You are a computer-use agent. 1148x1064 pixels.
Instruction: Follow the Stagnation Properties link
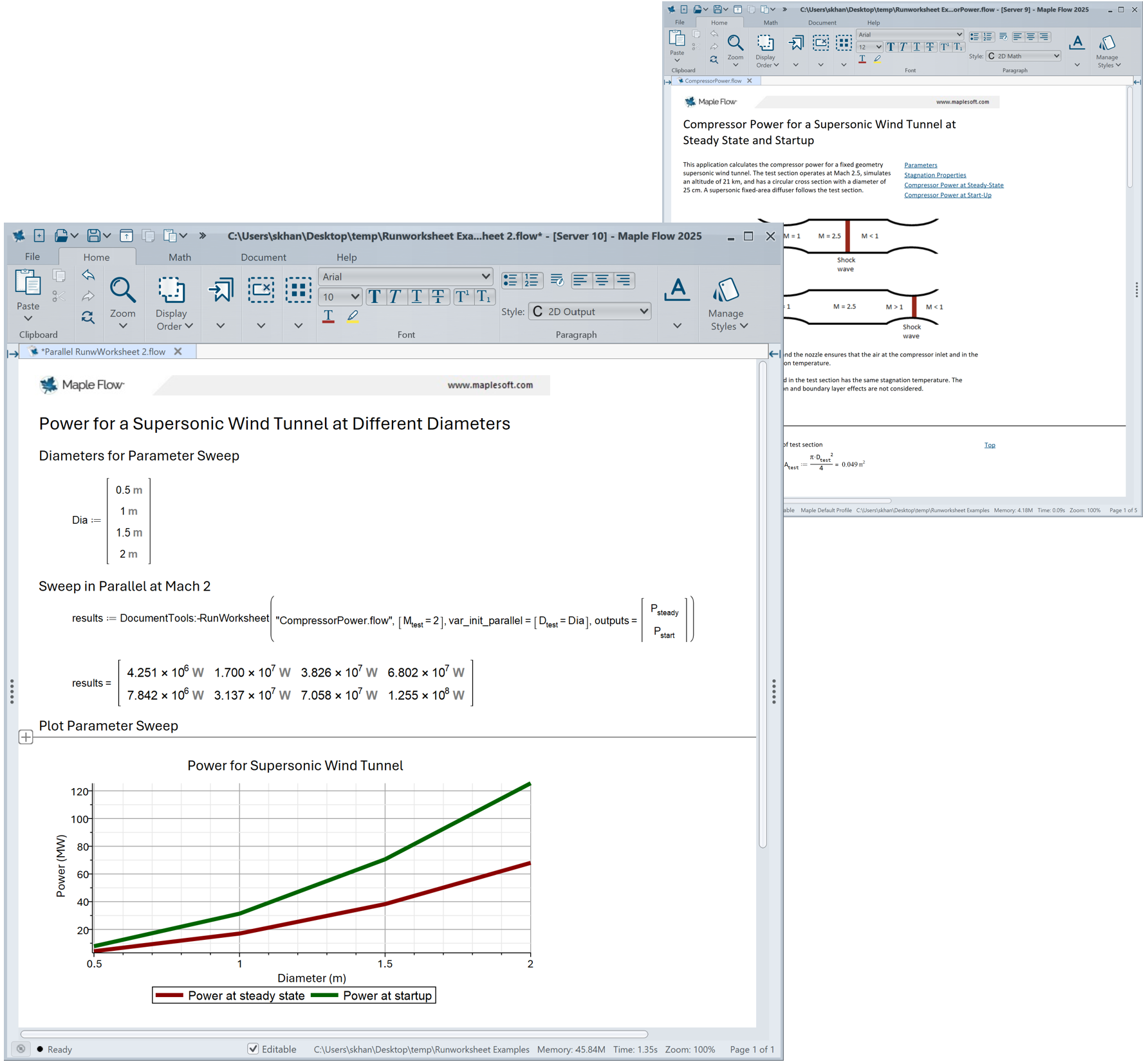[x=934, y=175]
